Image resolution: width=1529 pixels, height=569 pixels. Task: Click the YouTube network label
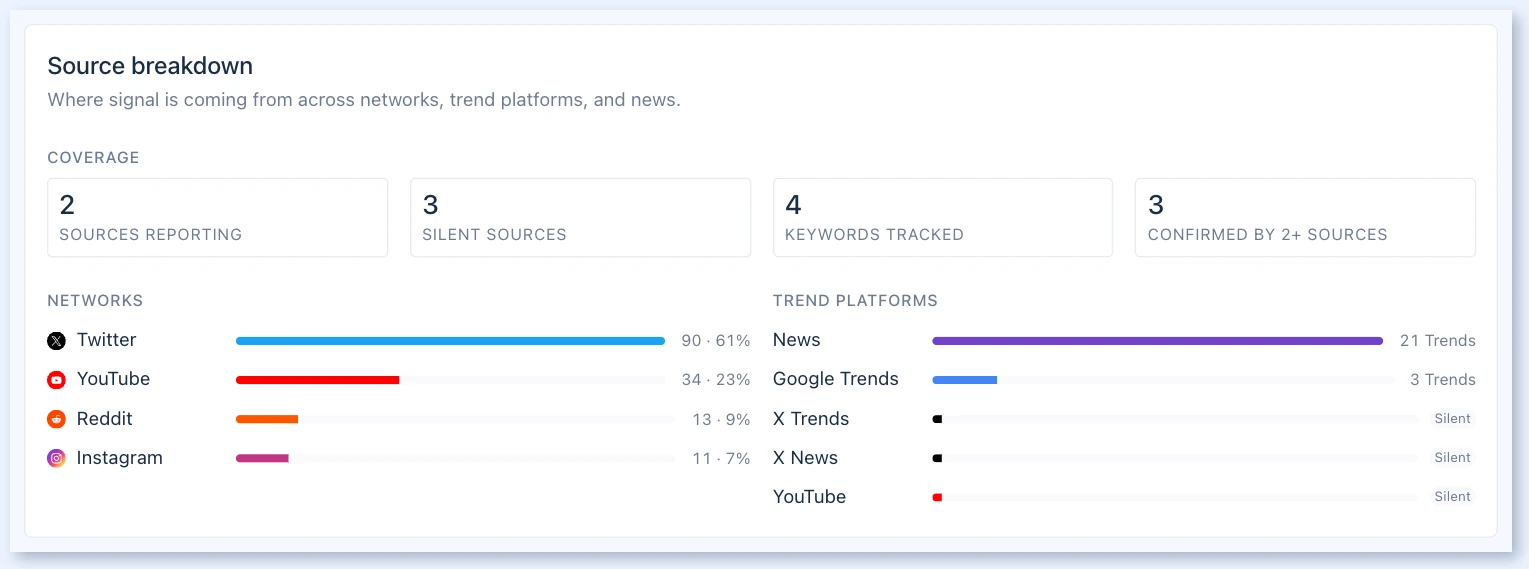(113, 379)
